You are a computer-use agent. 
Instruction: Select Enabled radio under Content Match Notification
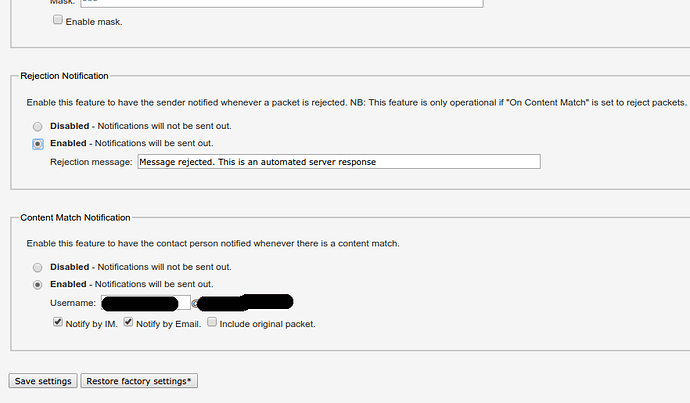(37, 285)
